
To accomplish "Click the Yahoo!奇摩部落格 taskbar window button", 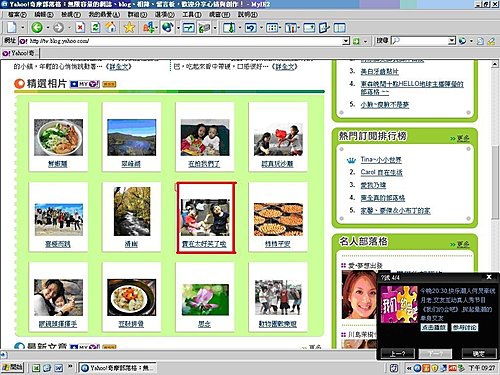I will 118,368.
